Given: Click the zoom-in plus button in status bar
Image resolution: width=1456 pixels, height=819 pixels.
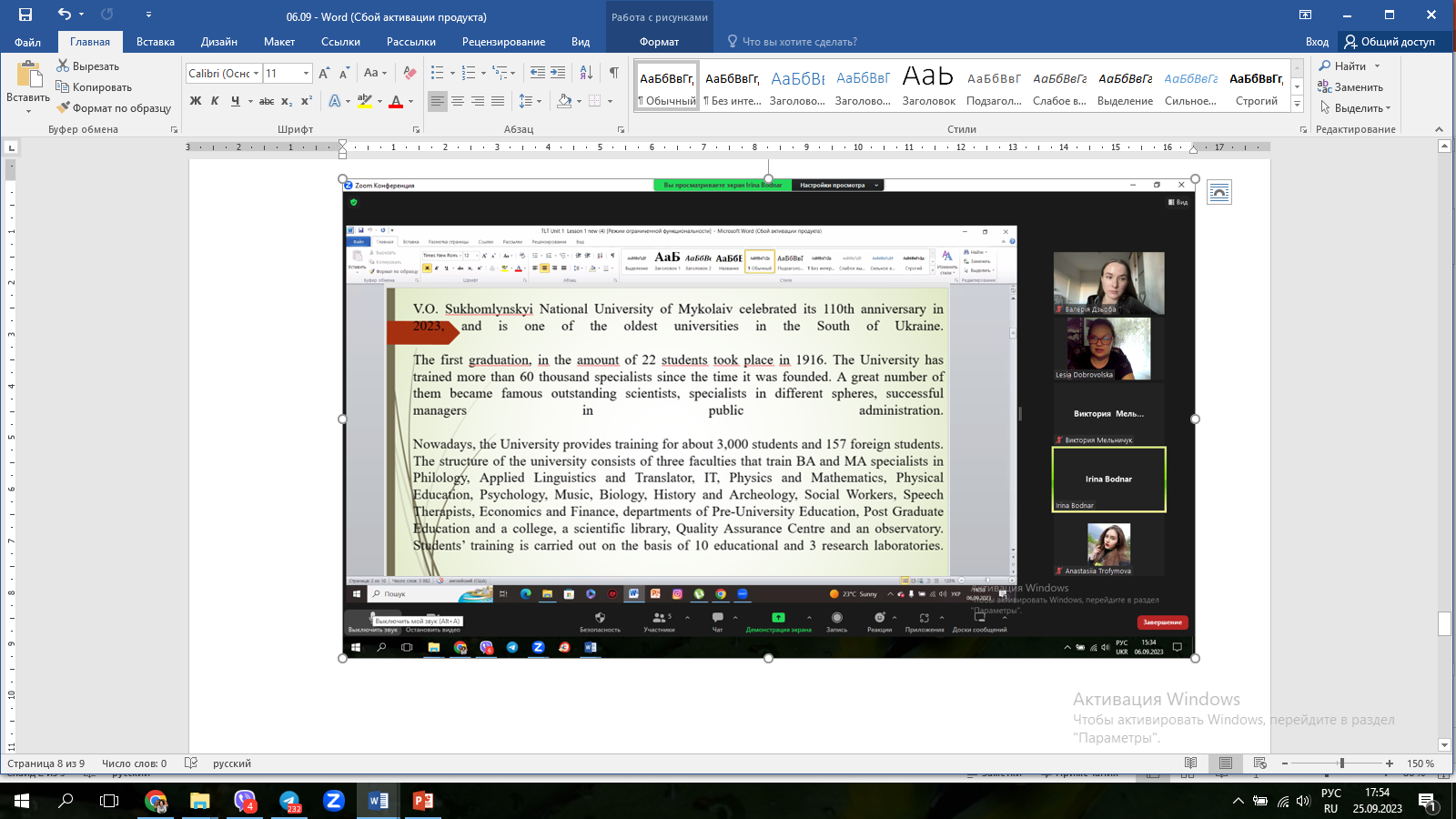Looking at the screenshot, I should (x=1390, y=763).
